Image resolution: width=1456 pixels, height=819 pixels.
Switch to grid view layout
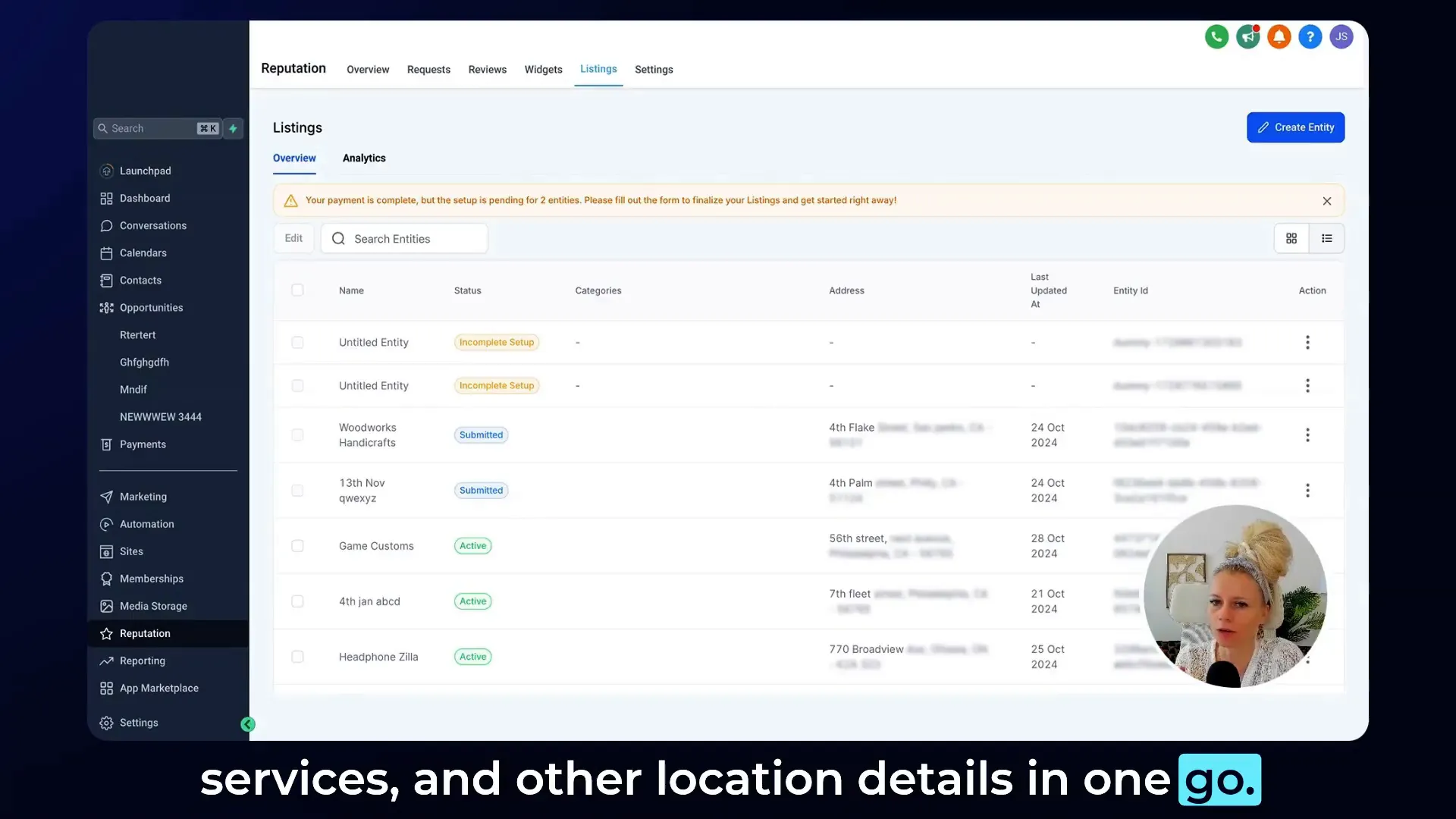[1291, 238]
